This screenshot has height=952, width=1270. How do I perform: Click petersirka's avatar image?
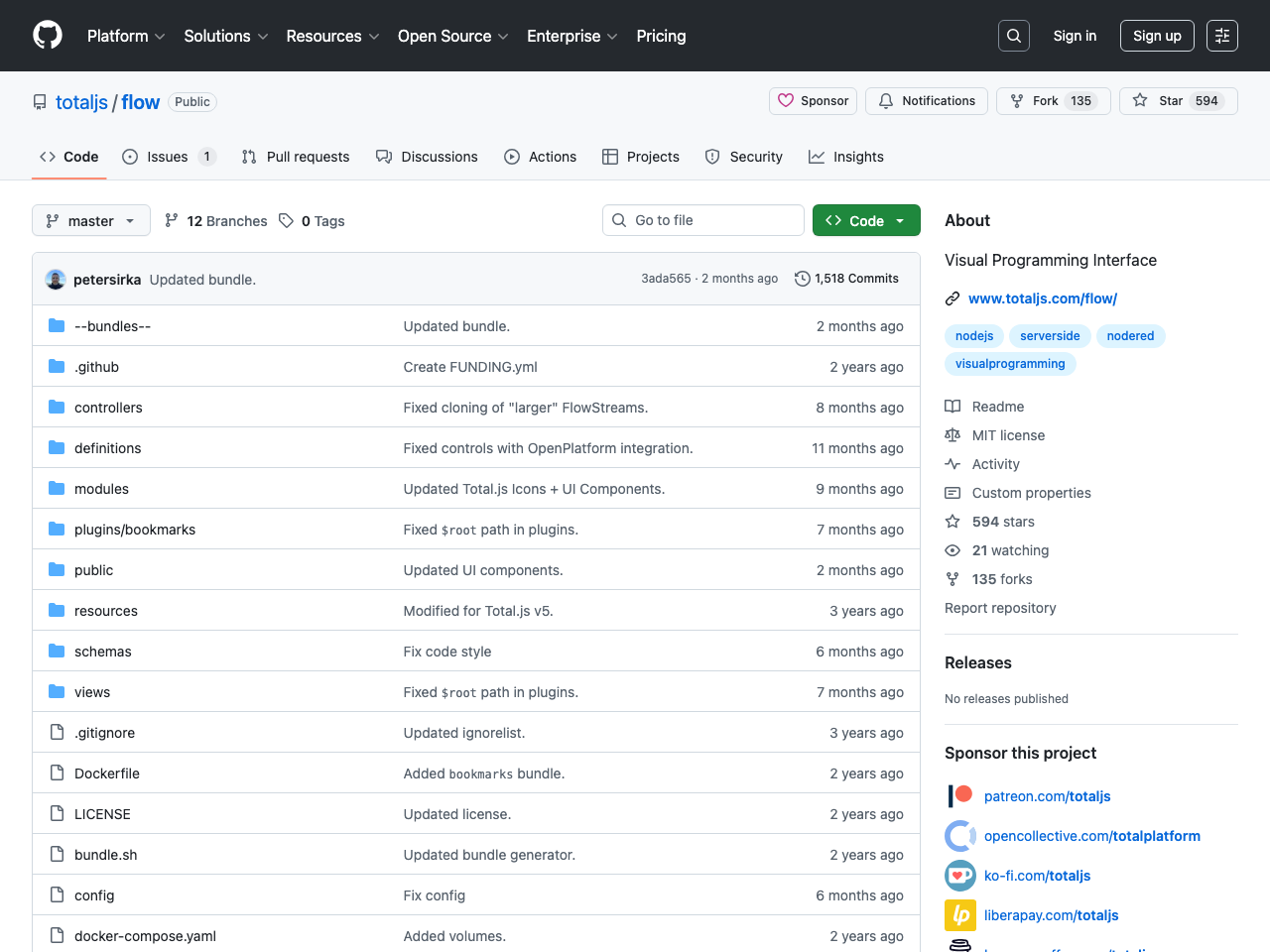tap(56, 280)
